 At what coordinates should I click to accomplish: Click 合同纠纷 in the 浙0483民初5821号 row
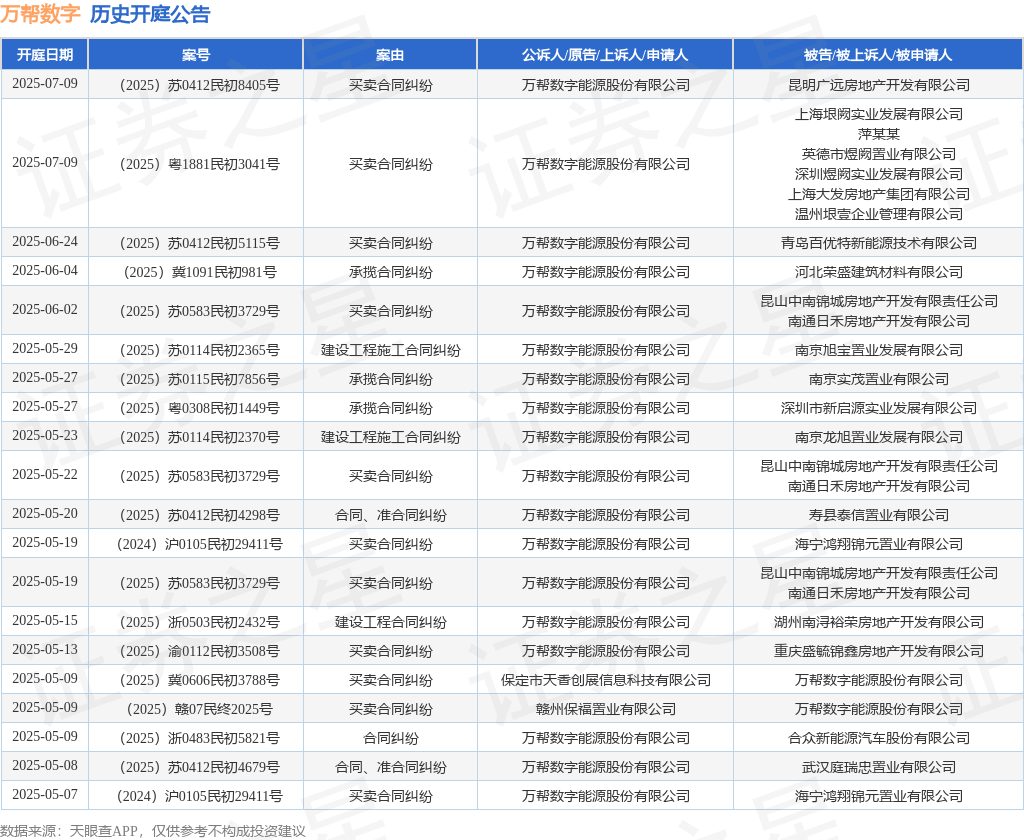(391, 738)
